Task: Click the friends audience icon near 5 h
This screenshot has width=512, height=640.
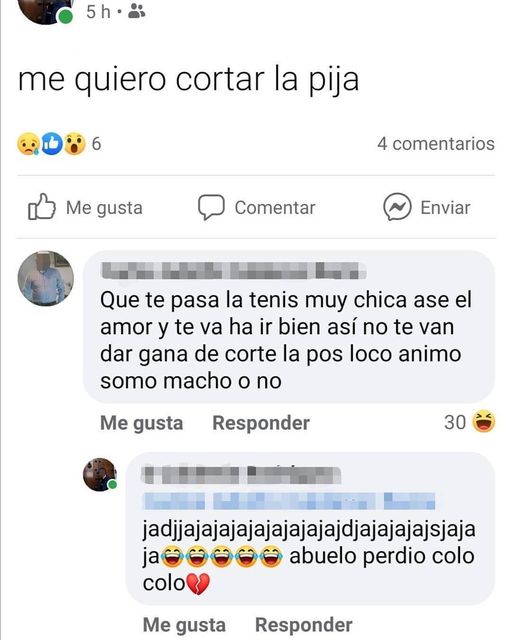Action: click(136, 12)
